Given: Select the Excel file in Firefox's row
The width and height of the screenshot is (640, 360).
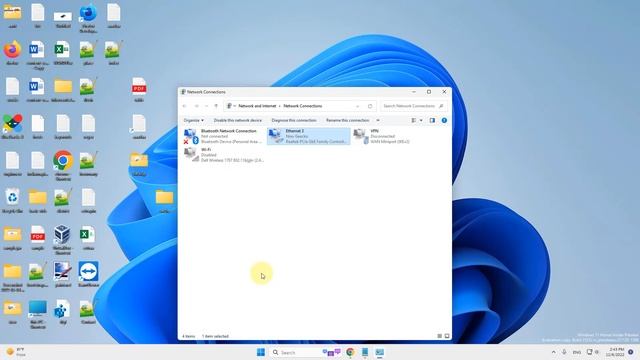Looking at the screenshot, I should point(62,53).
